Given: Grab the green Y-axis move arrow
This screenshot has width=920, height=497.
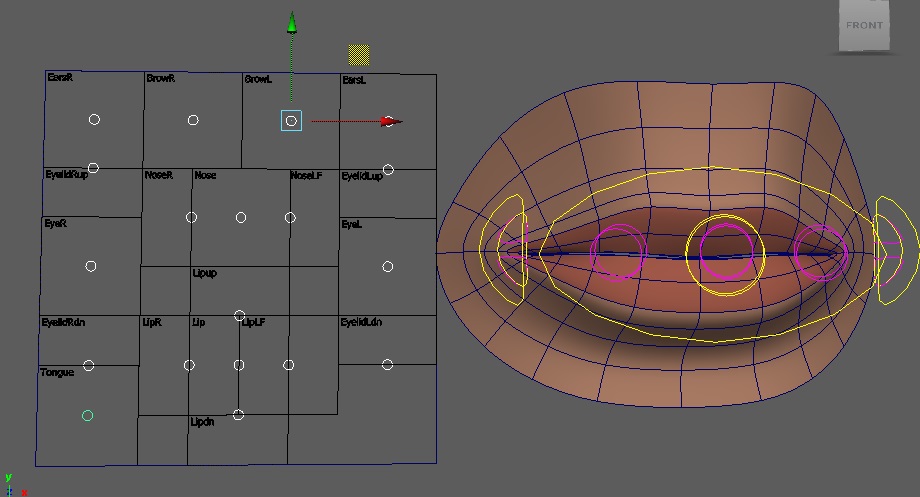Looking at the screenshot, I should [292, 23].
